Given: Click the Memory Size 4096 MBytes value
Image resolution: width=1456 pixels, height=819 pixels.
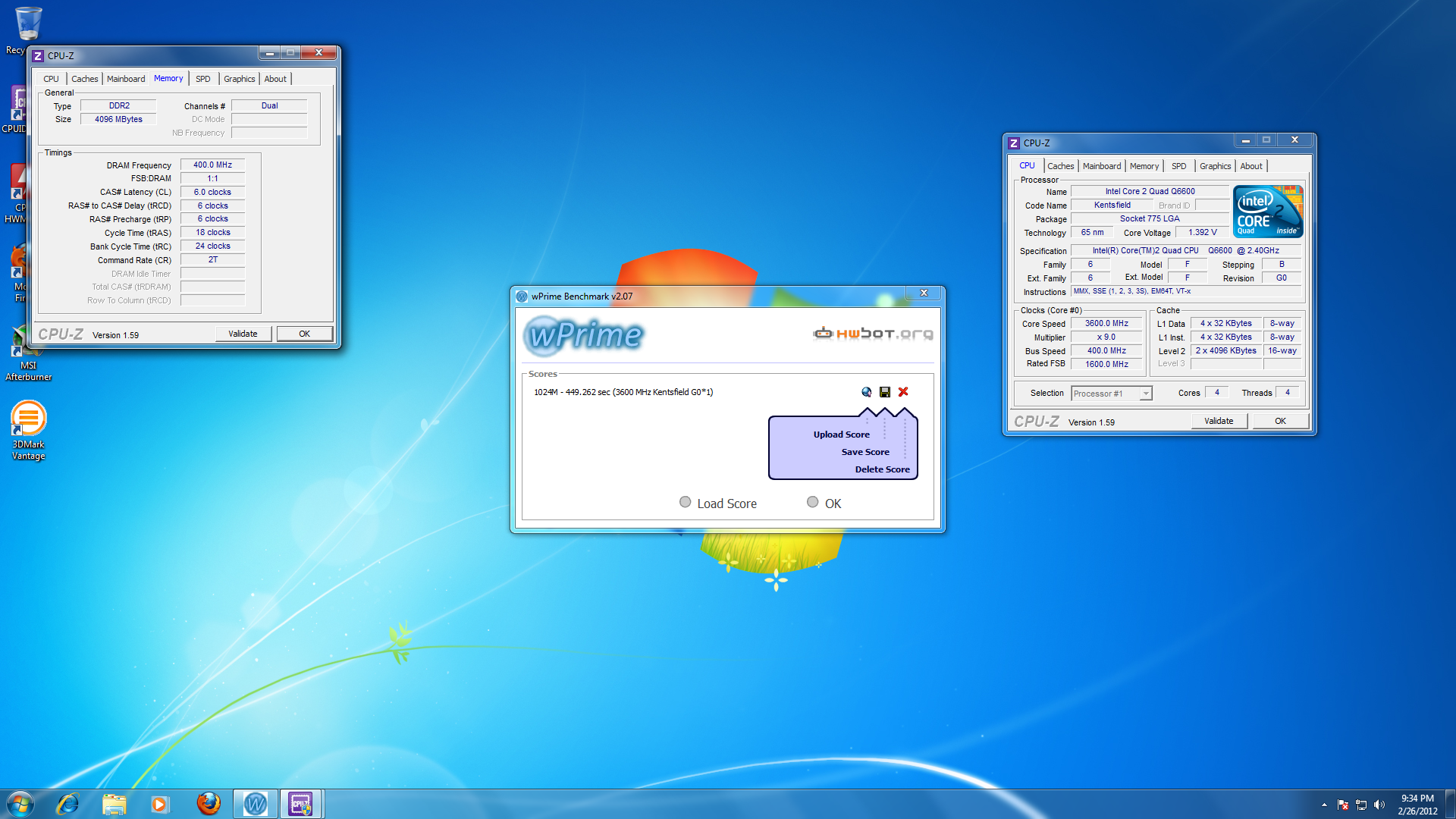Looking at the screenshot, I should [118, 119].
